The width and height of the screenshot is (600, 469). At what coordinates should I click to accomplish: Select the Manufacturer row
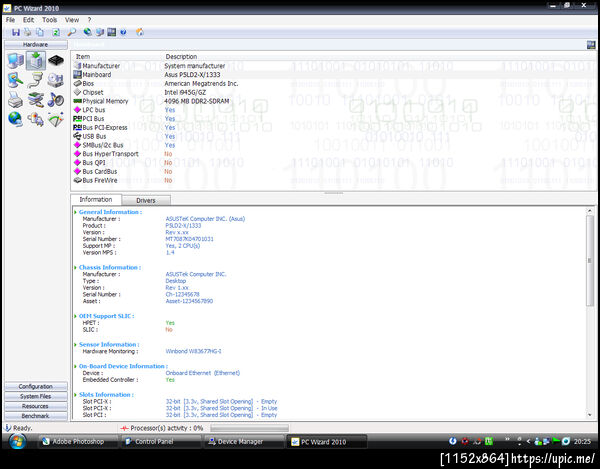[x=333, y=66]
